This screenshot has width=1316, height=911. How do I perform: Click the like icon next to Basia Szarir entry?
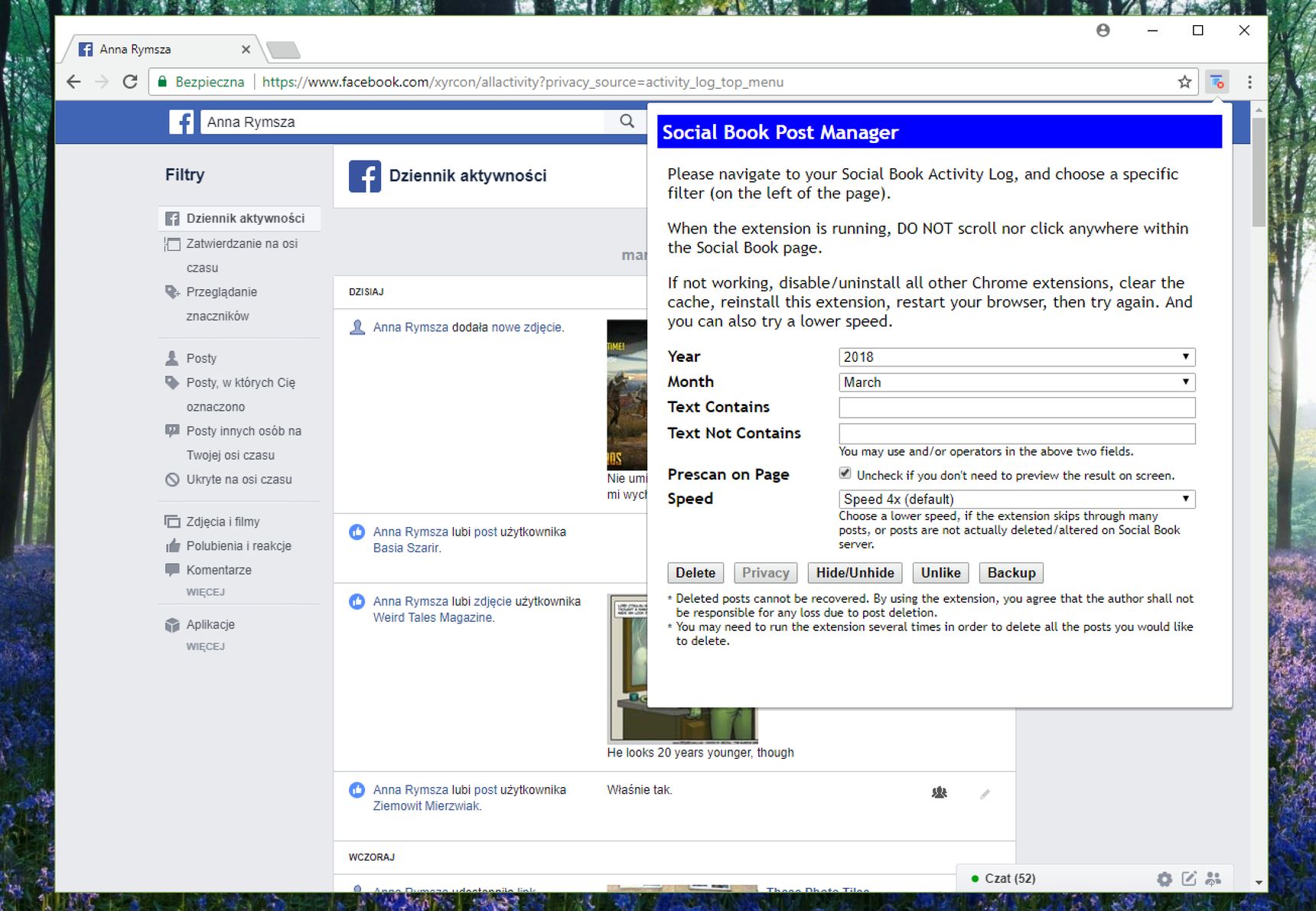(357, 532)
